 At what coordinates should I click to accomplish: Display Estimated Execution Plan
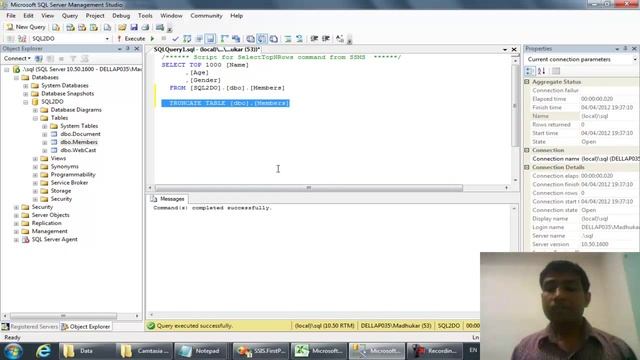pos(187,39)
